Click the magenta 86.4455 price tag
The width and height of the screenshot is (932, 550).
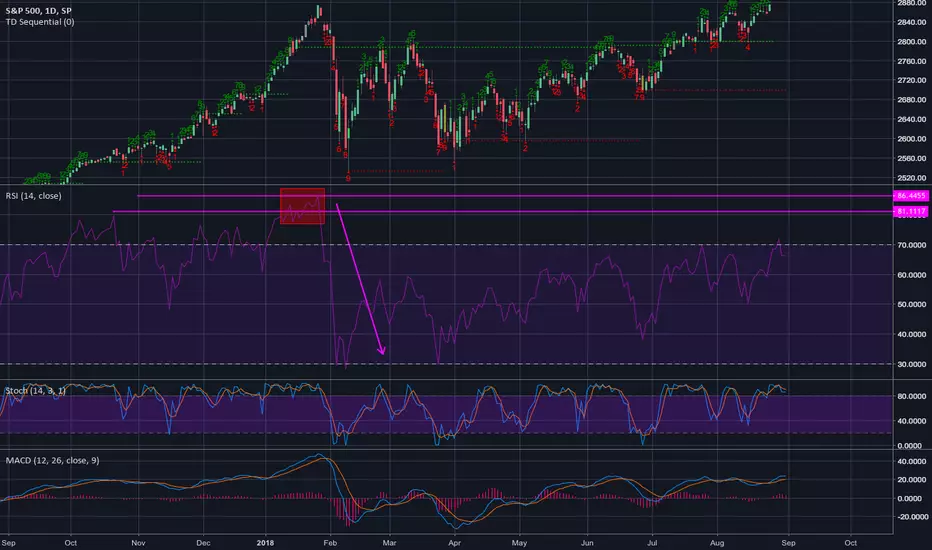(x=911, y=196)
